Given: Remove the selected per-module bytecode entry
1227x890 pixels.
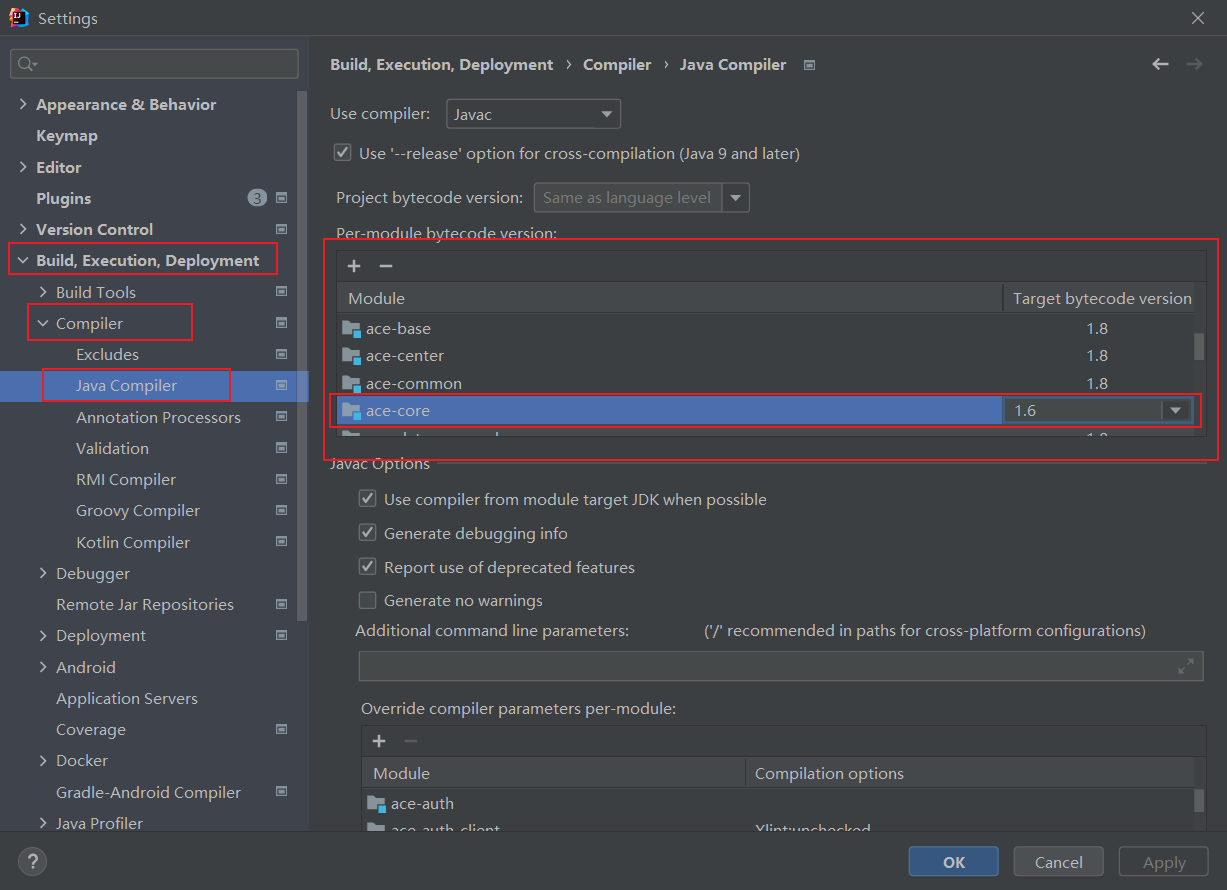Looking at the screenshot, I should (x=386, y=266).
